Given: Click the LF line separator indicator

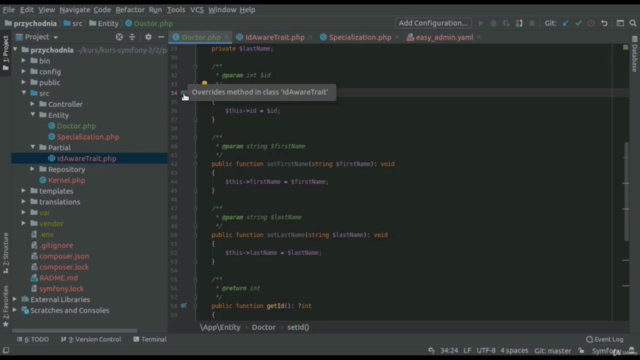Looking at the screenshot, I should pyautogui.click(x=467, y=351).
